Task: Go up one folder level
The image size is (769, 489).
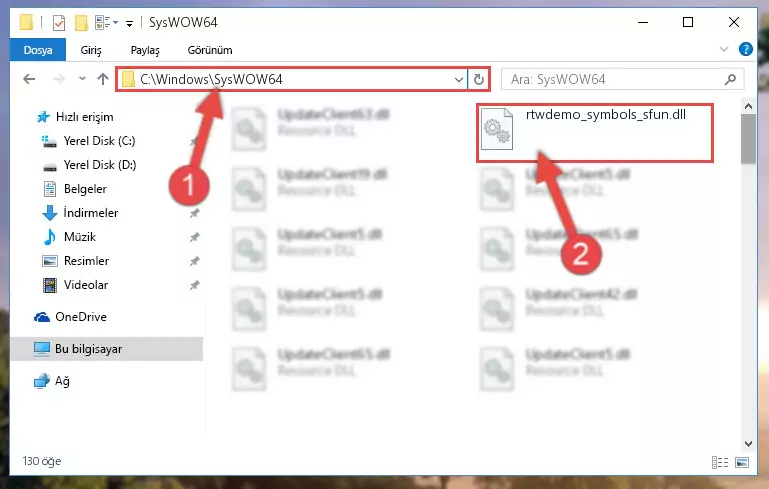Action: 103,79
